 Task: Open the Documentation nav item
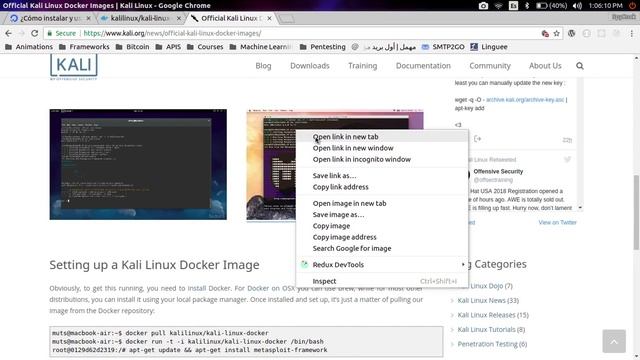tap(423, 66)
